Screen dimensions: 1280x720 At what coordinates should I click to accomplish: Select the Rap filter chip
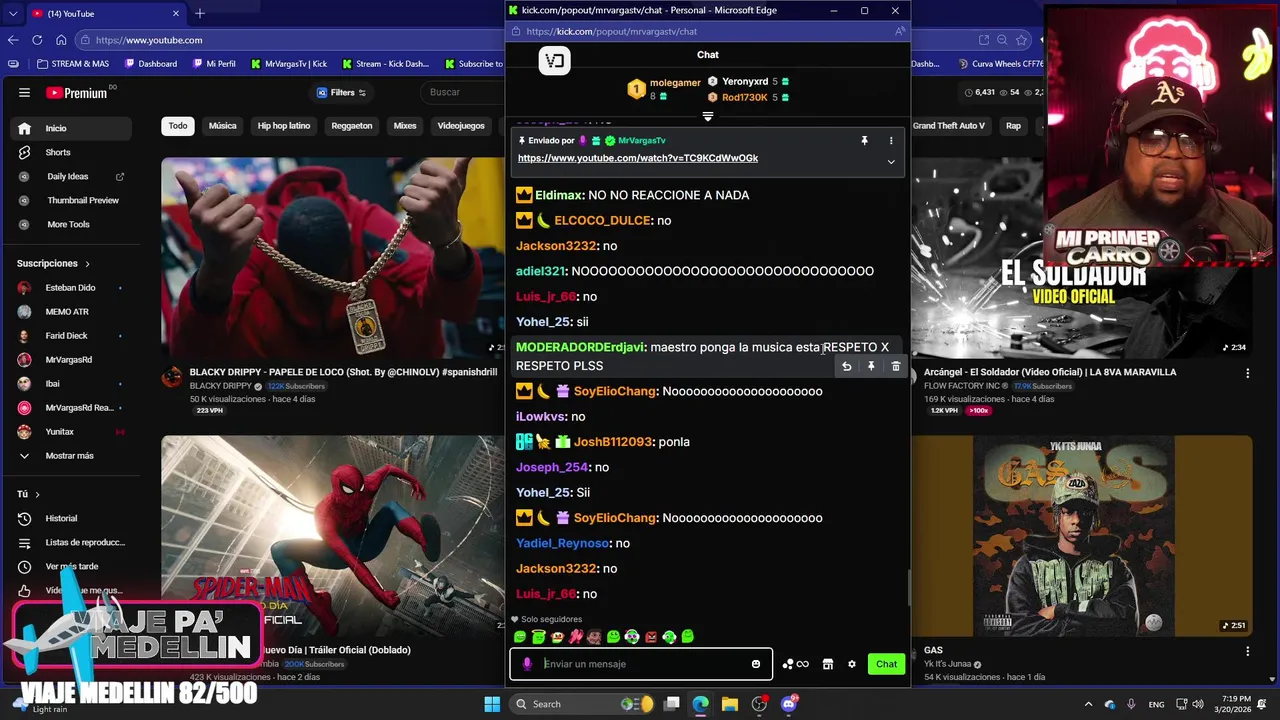click(1013, 126)
